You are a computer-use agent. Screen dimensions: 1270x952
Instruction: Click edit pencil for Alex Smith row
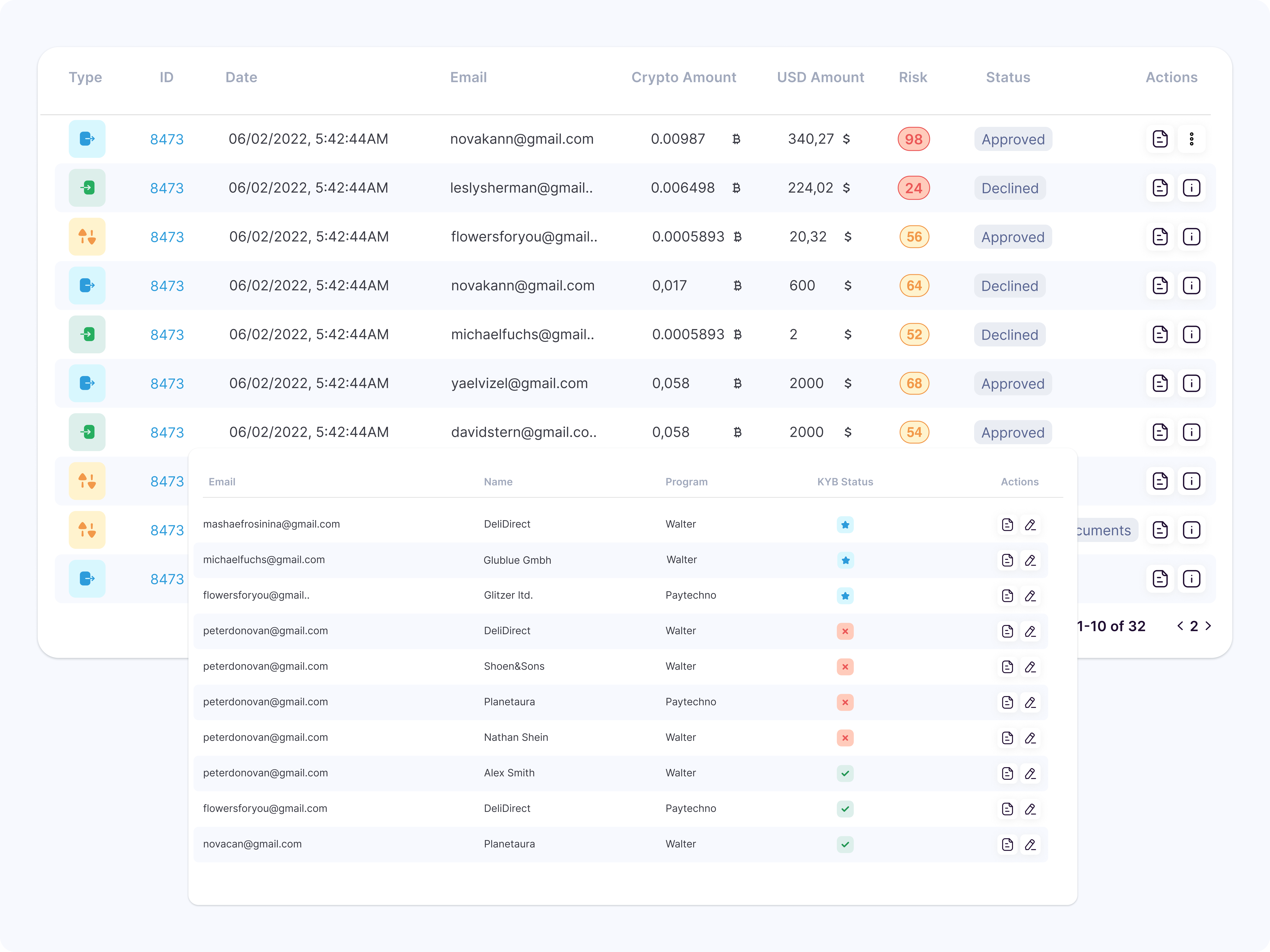coord(1030,773)
